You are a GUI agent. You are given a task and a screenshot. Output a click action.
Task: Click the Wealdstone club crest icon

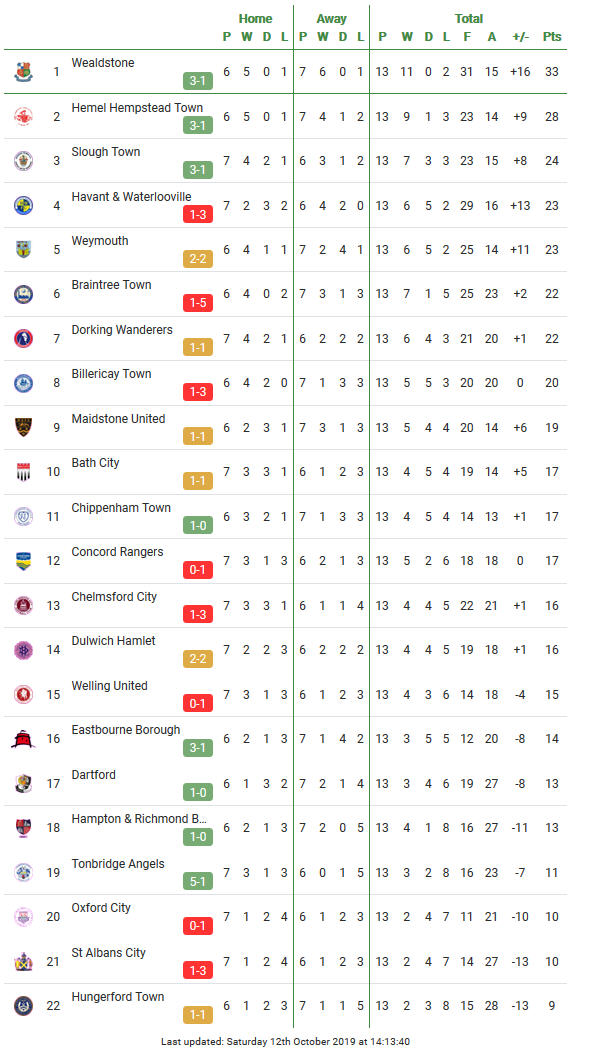pos(24,71)
